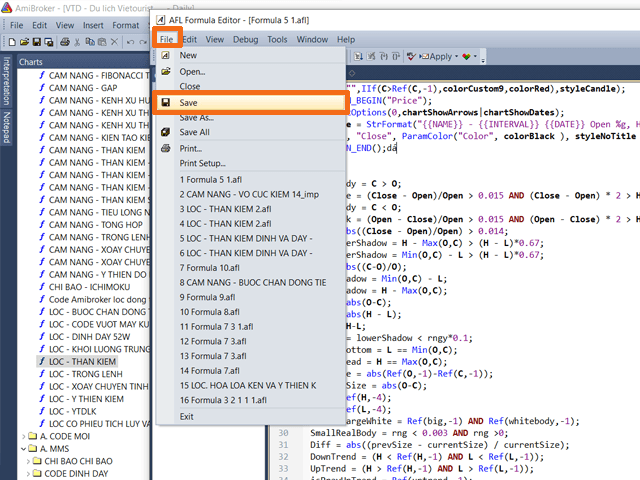Image resolution: width=640 pixels, height=480 pixels.
Task: Open Debug menu in Formula Editor
Action: (x=246, y=39)
